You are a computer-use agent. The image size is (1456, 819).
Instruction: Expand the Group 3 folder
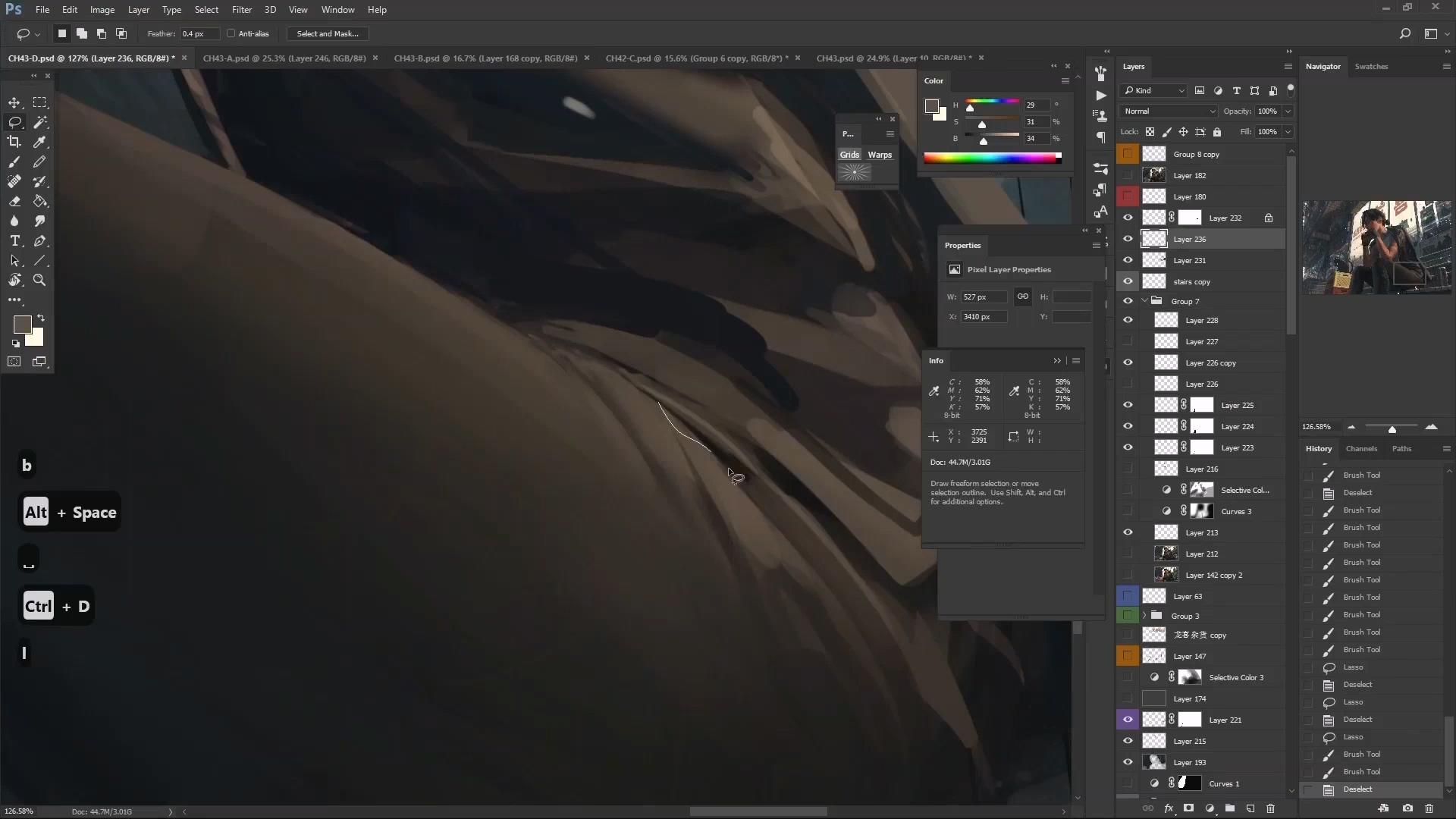(x=1144, y=616)
